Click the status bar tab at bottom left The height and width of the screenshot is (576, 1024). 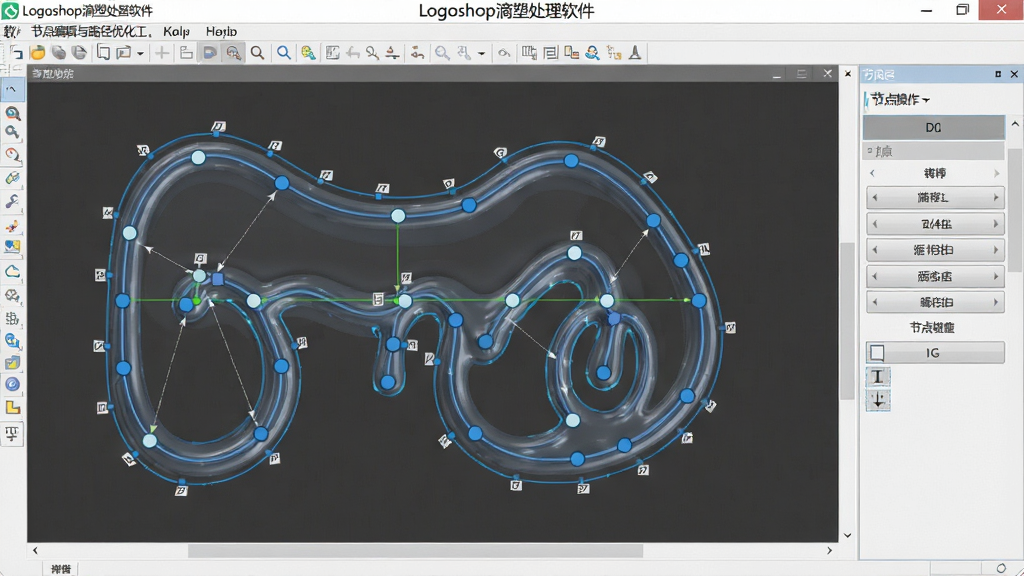point(61,569)
